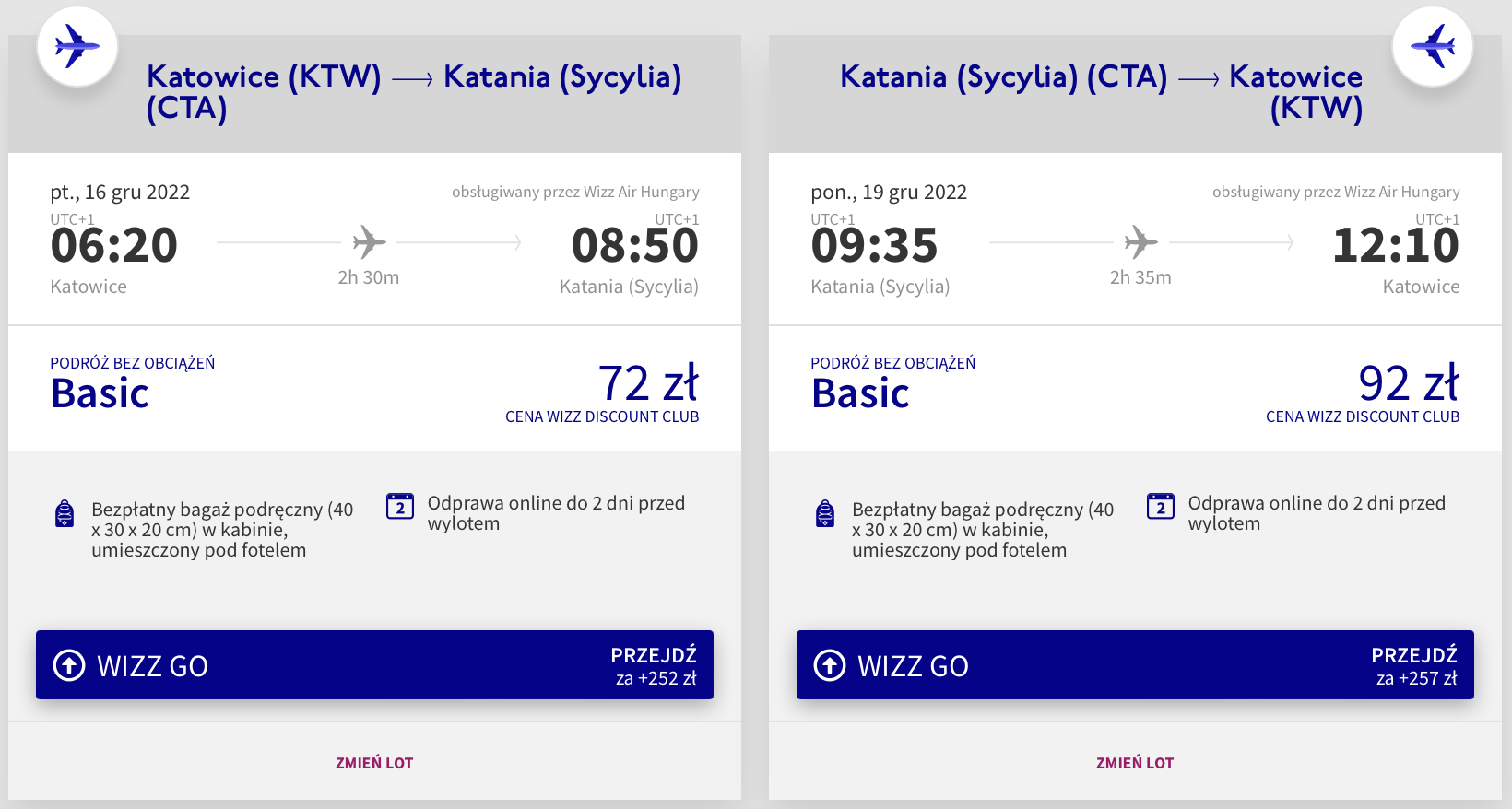Click the upgrade arrow icon in the outbound WIZZ GO button
Image resolution: width=1512 pixels, height=809 pixels.
69,665
